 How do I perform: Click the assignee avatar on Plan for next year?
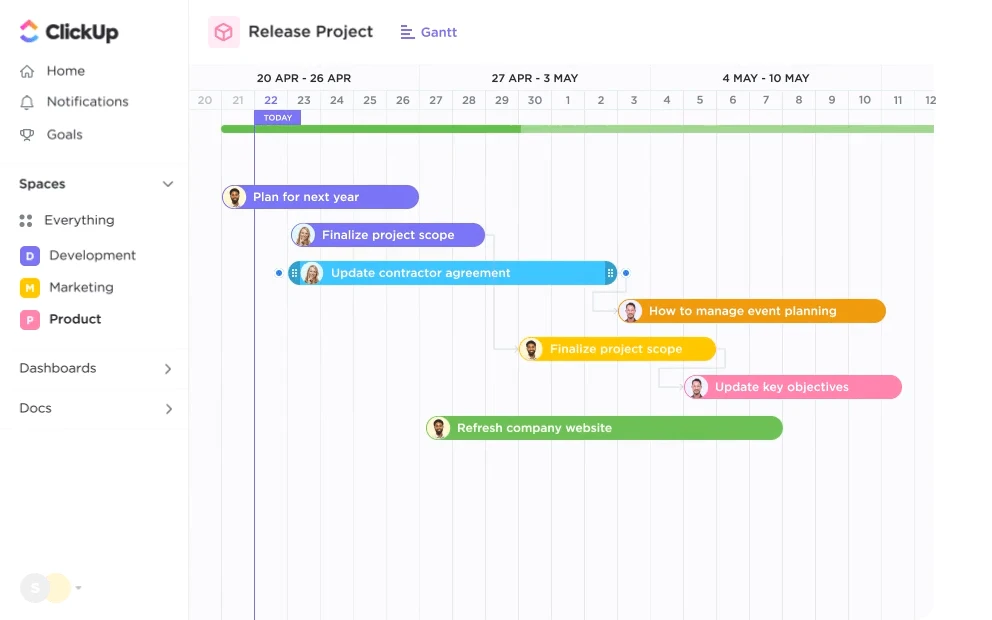point(236,196)
